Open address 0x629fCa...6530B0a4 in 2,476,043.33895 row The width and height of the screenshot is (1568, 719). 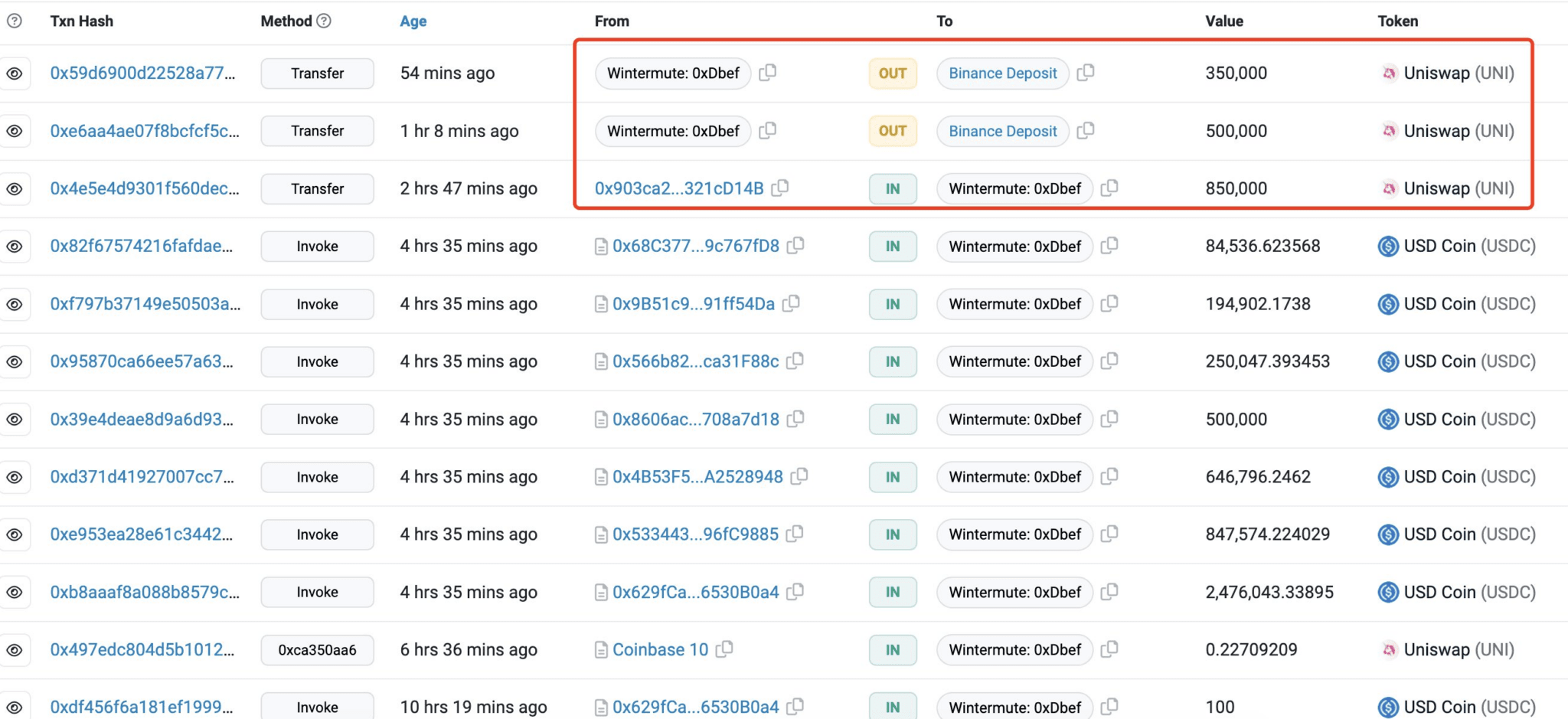pyautogui.click(x=695, y=592)
